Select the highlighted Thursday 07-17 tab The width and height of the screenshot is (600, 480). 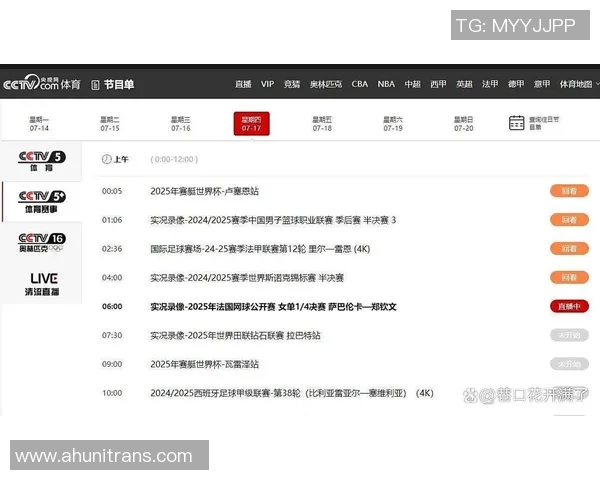251,124
